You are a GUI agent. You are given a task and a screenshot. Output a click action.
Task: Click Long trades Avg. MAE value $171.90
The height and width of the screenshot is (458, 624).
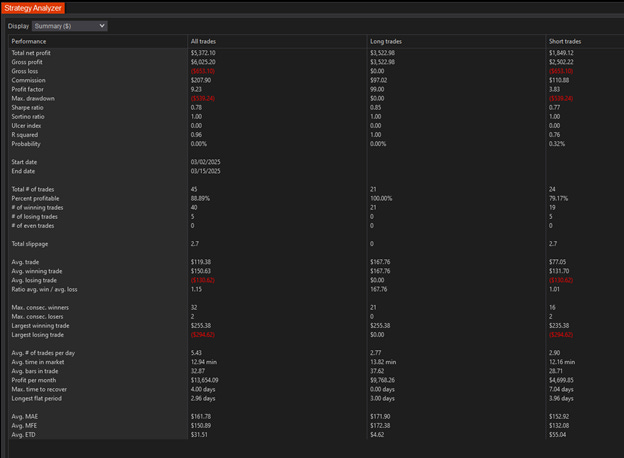pos(380,417)
